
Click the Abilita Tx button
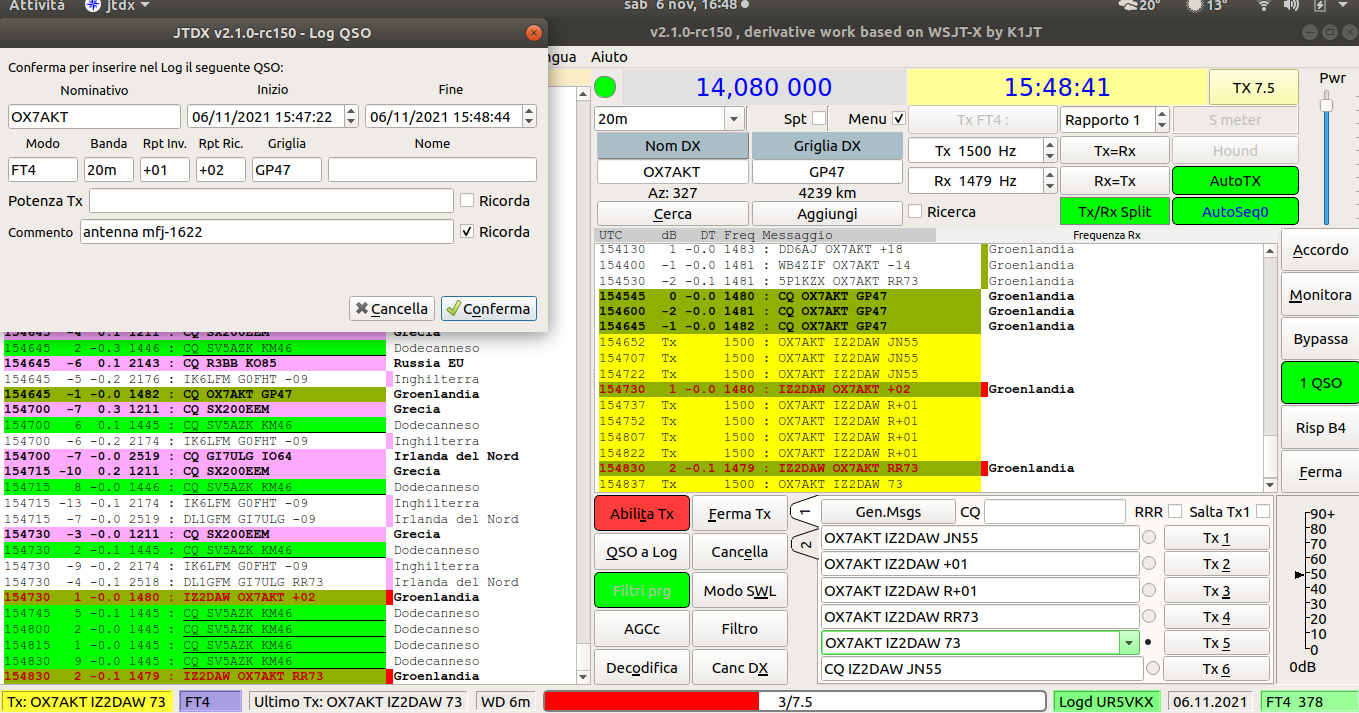641,514
